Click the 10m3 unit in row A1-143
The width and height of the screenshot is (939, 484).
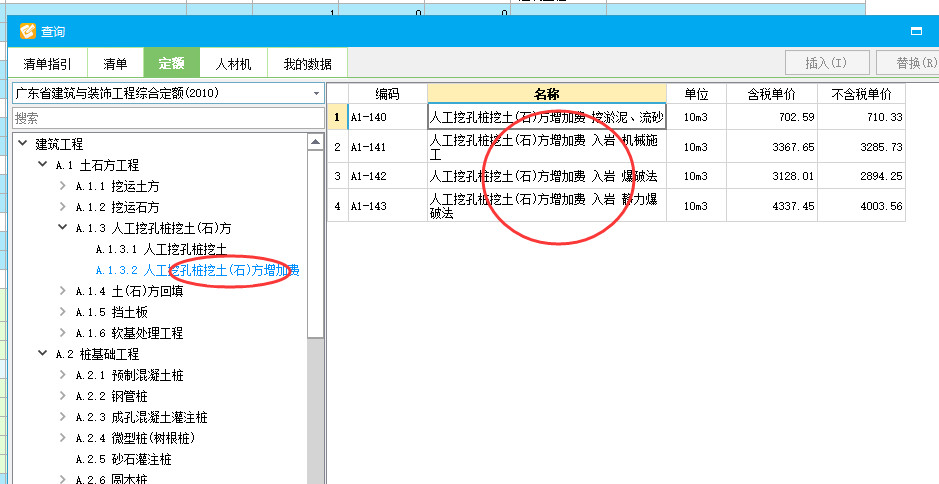[x=696, y=205]
